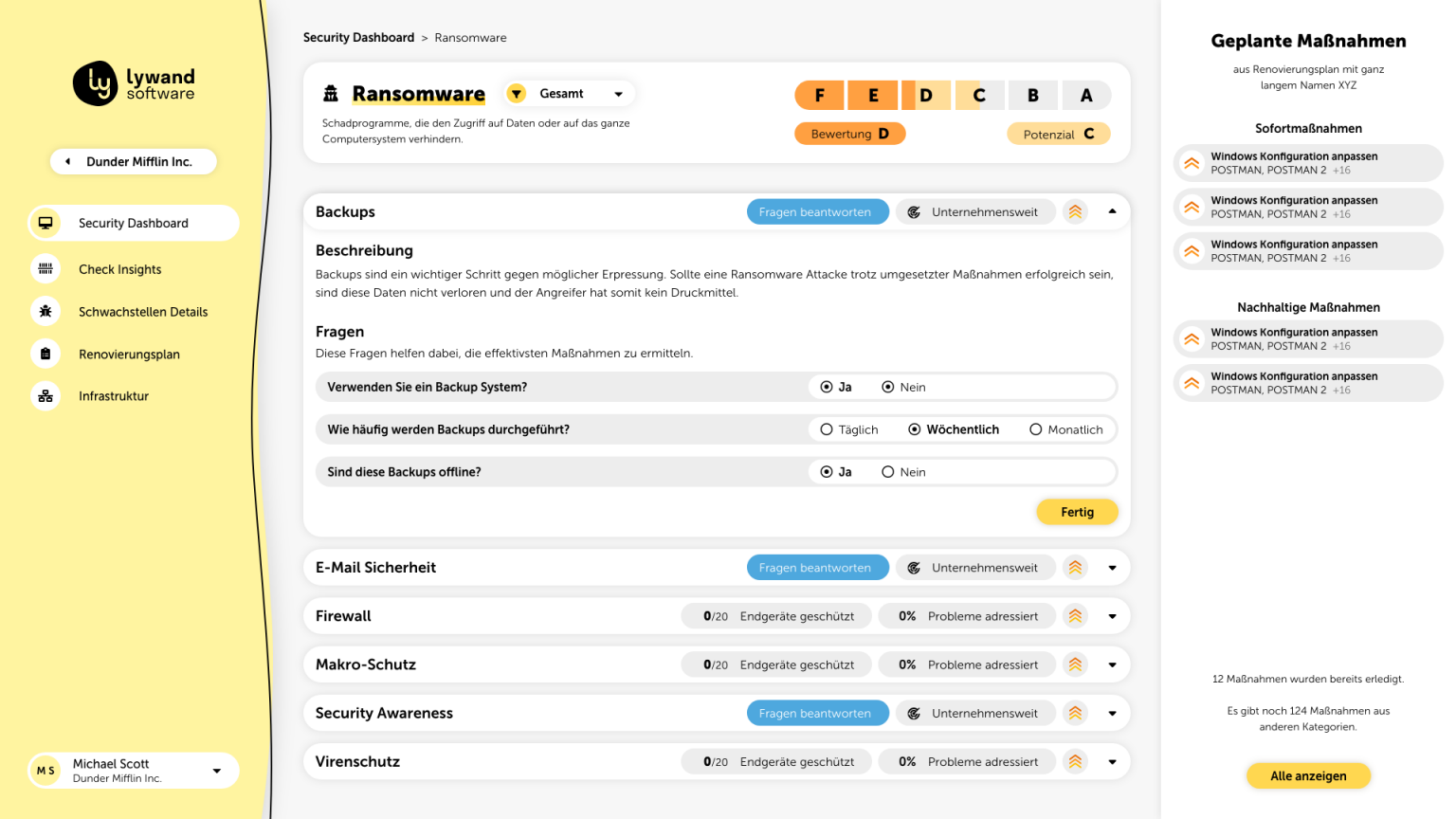Image resolution: width=1456 pixels, height=819 pixels.
Task: Click the Unternehmensweit gauge icon in Backups row
Action: (x=914, y=212)
